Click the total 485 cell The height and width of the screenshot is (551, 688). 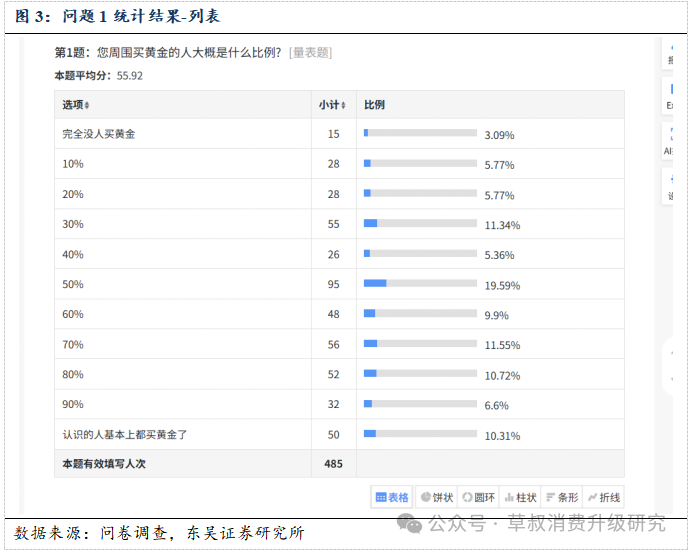pos(333,464)
